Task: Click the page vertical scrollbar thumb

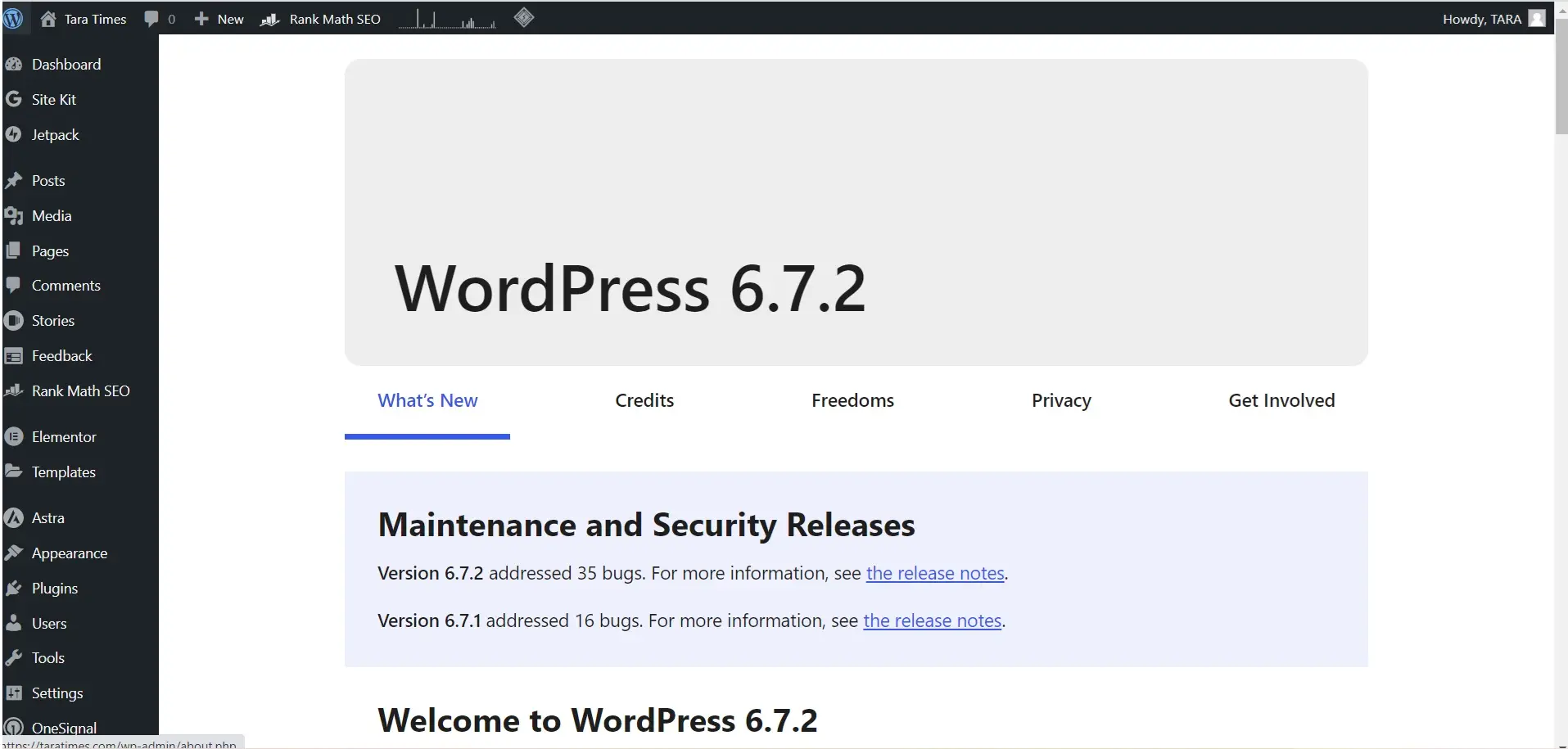Action: point(1561,78)
